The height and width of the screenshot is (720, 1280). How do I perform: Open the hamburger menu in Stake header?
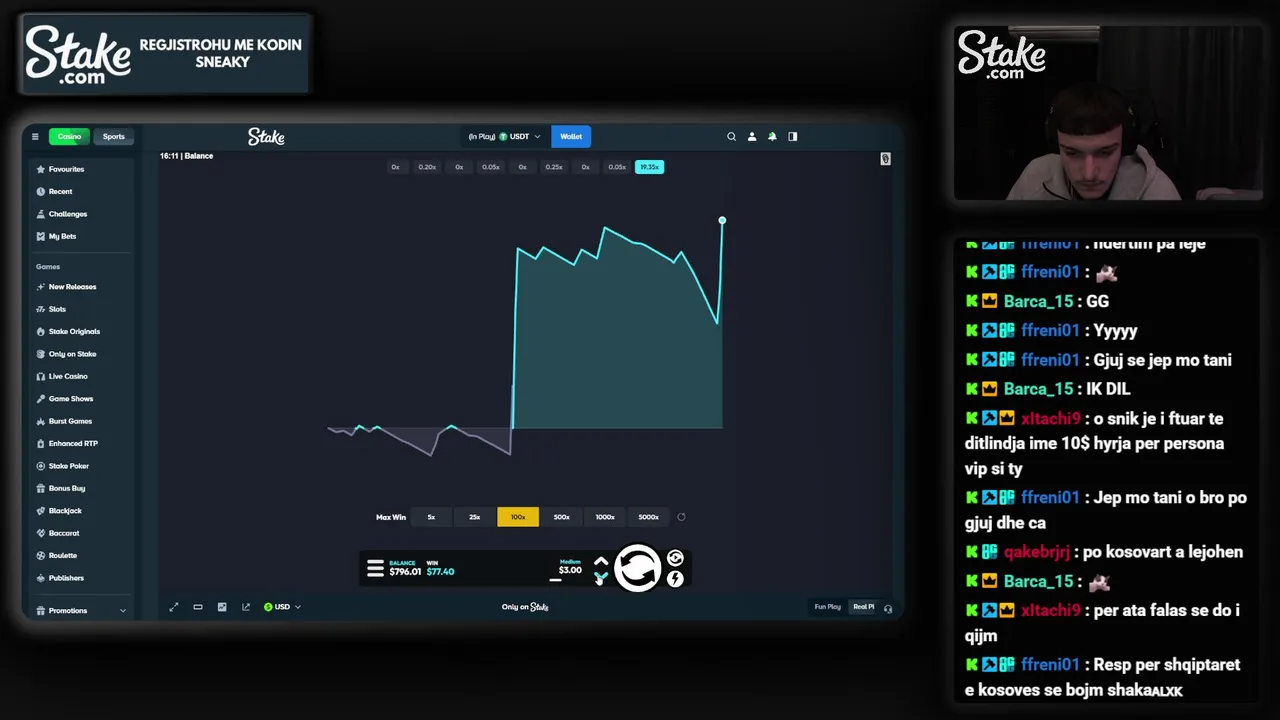[35, 137]
